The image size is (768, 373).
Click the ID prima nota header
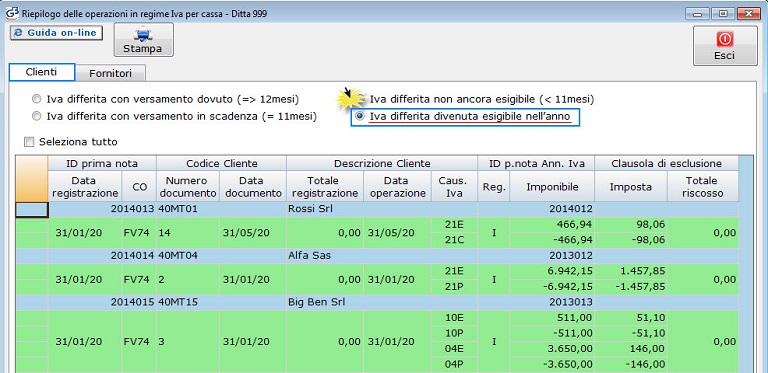pyautogui.click(x=102, y=163)
